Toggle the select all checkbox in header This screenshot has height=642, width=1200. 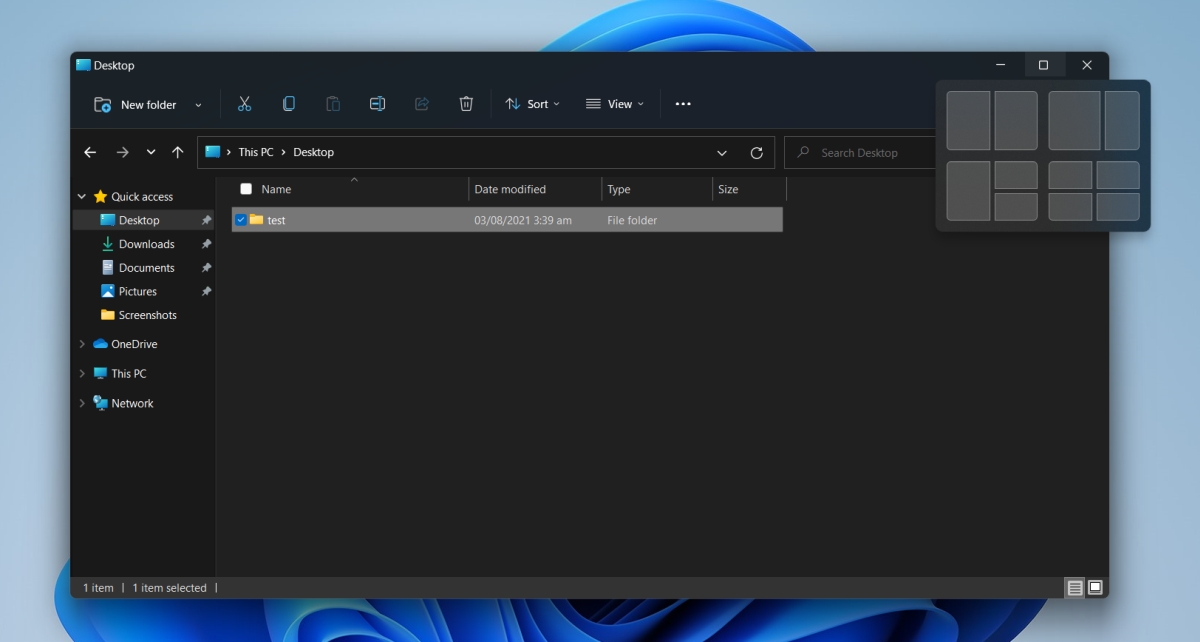pyautogui.click(x=246, y=189)
